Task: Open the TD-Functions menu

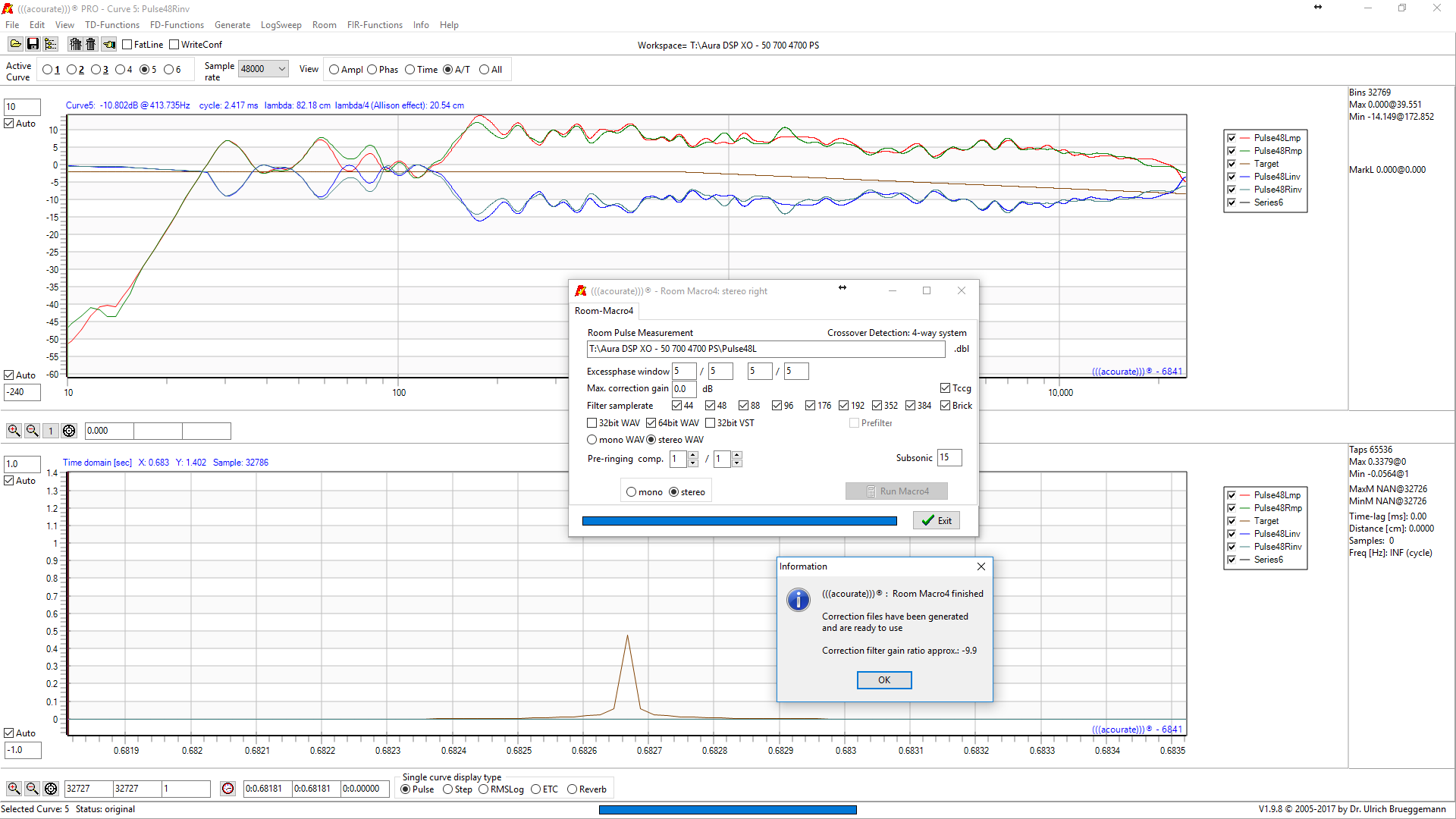Action: coord(112,25)
